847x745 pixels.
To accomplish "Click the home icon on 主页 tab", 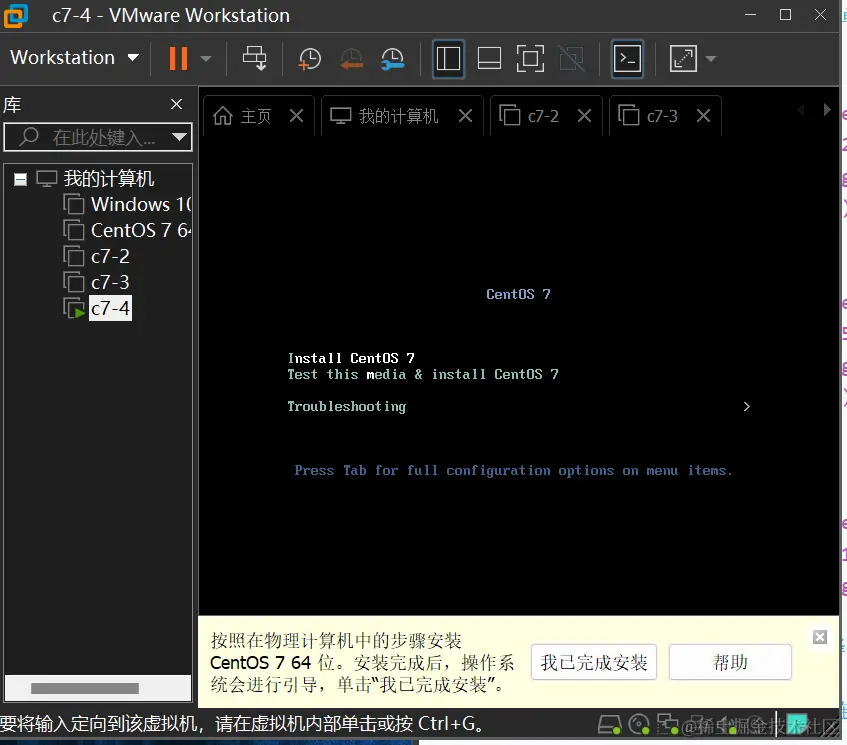I will (x=223, y=116).
